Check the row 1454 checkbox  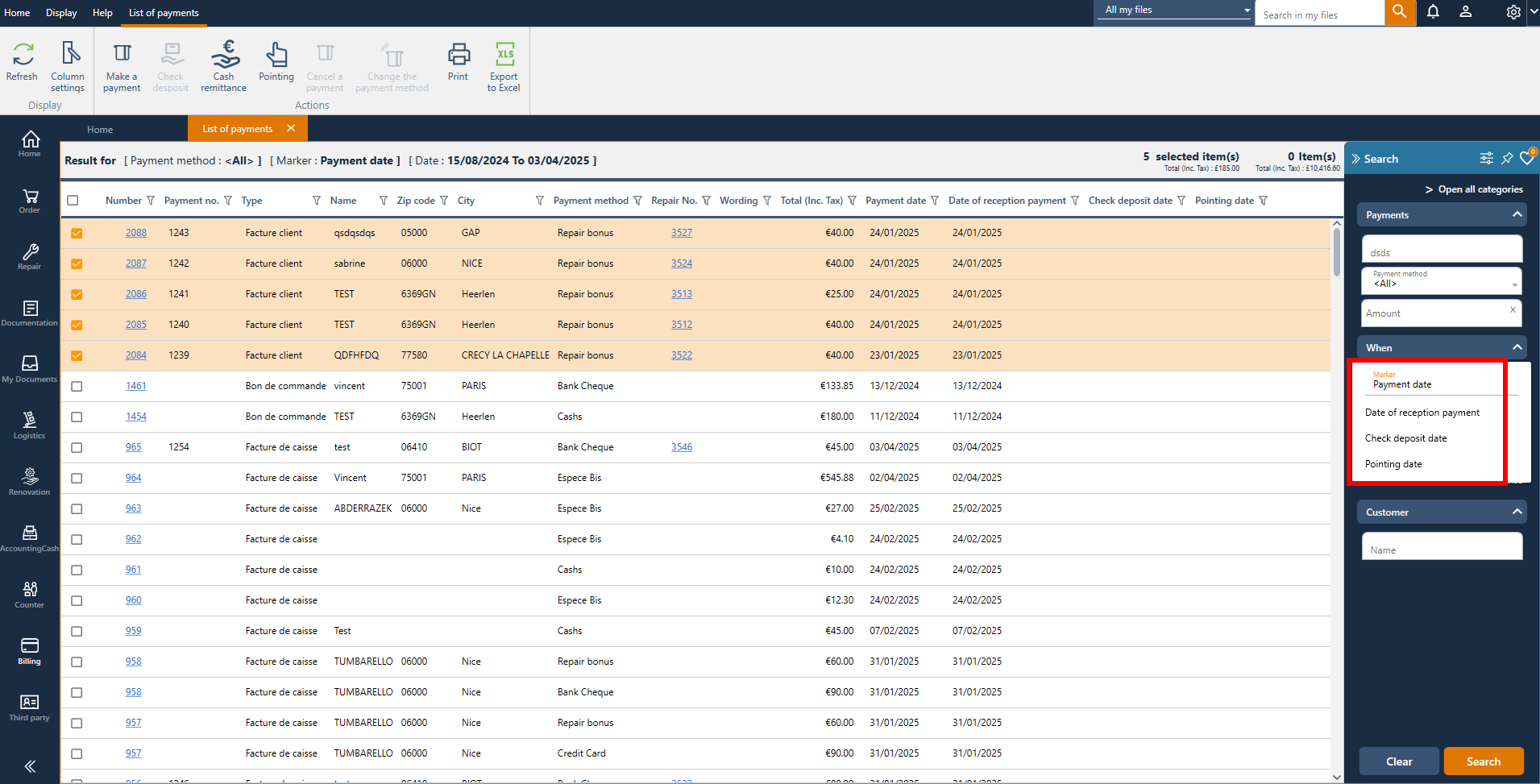(x=77, y=417)
